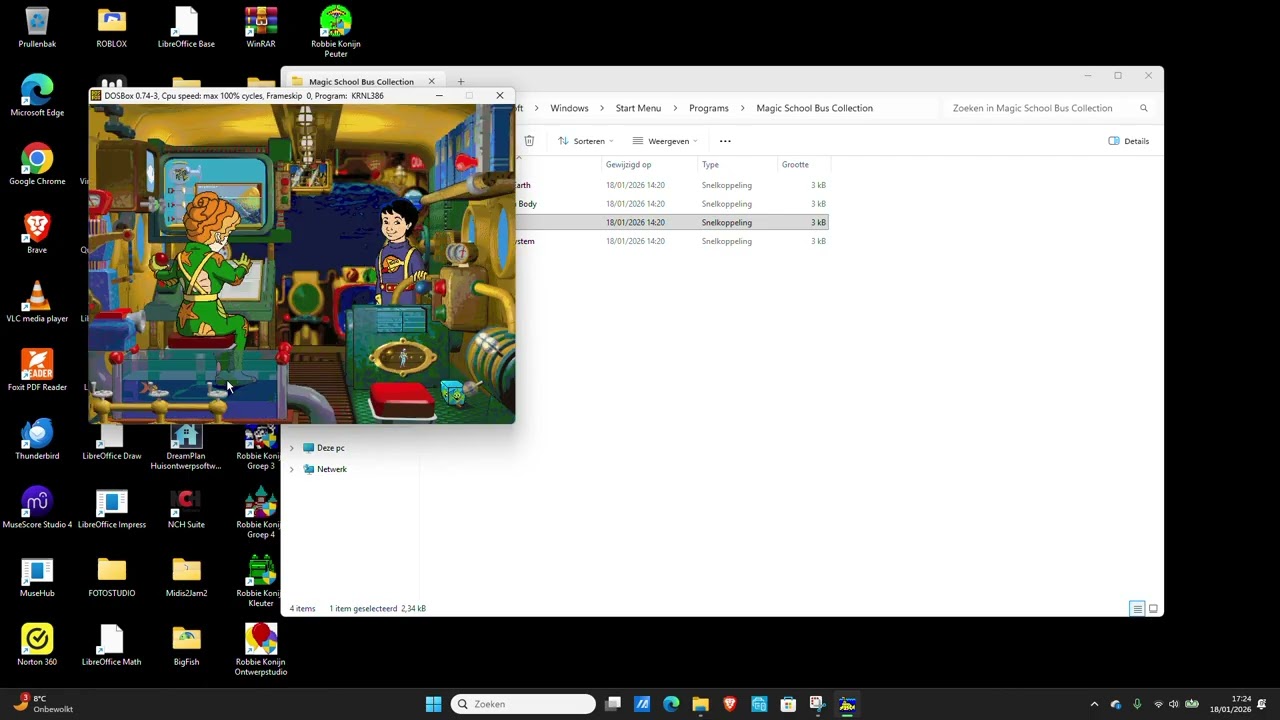Viewport: 1280px width, 720px height.
Task: Switch Explorer to large thumbnails view
Action: point(1153,609)
